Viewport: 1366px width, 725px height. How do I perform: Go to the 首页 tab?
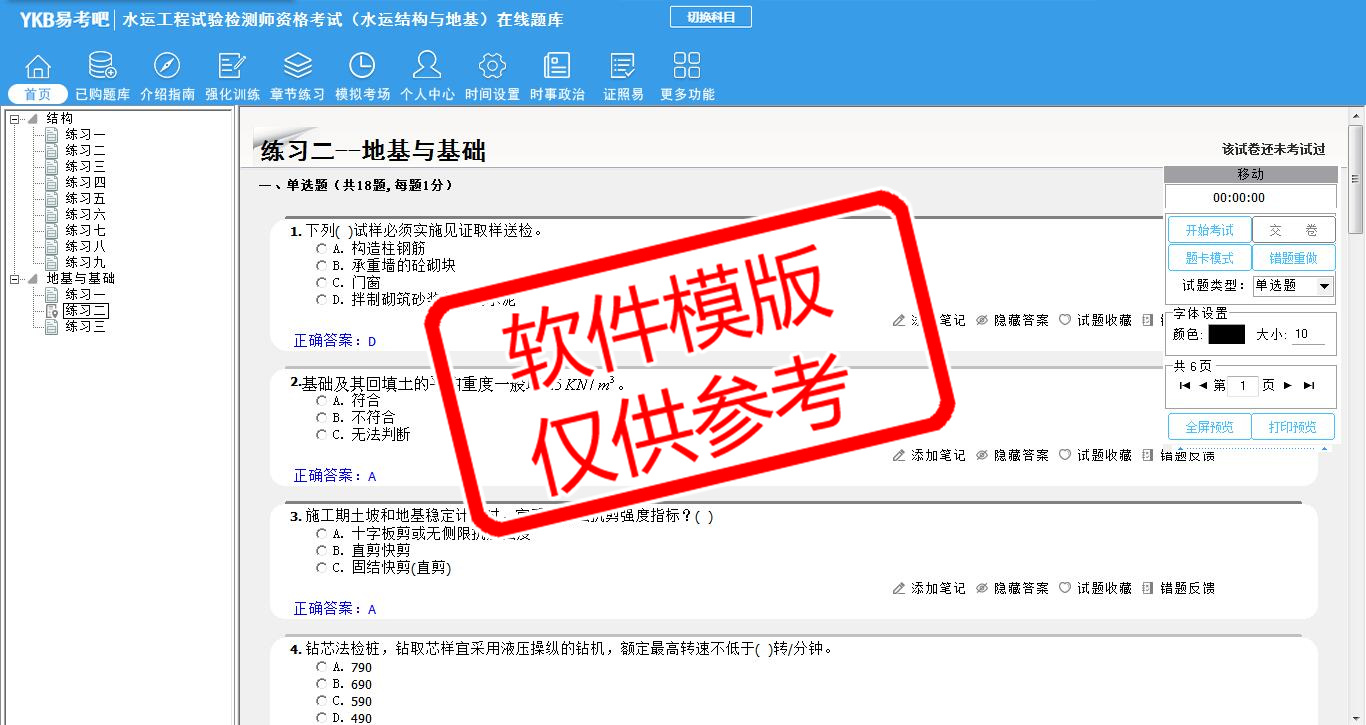click(38, 94)
